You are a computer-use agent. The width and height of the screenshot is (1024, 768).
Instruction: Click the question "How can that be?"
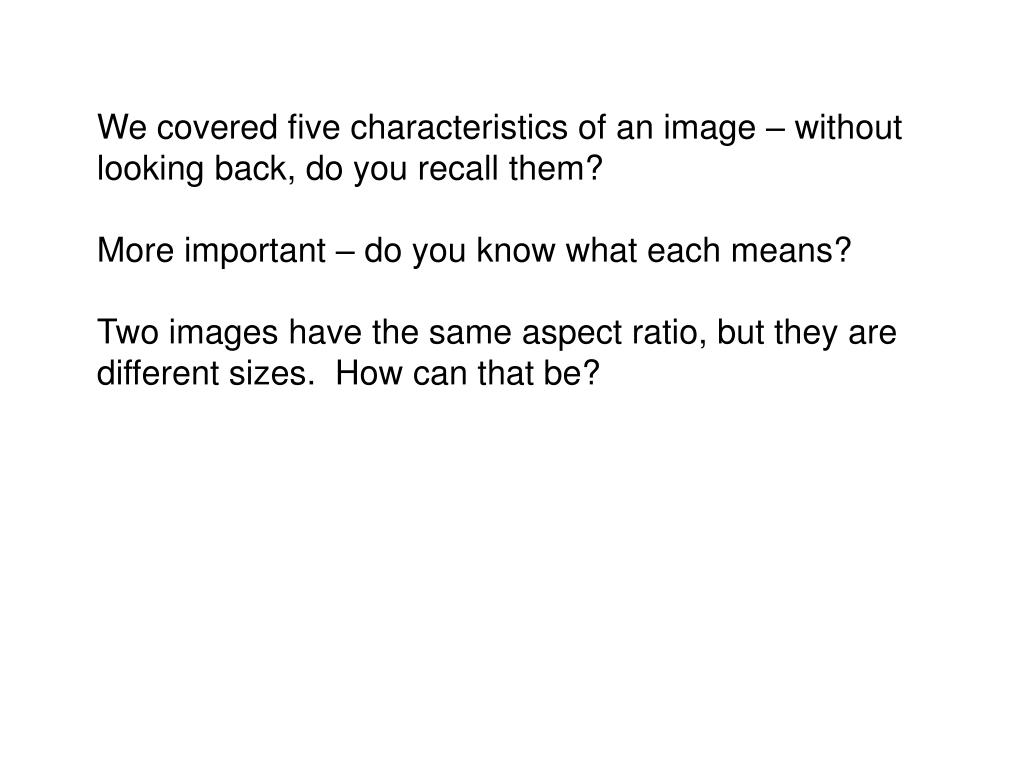[x=468, y=374]
